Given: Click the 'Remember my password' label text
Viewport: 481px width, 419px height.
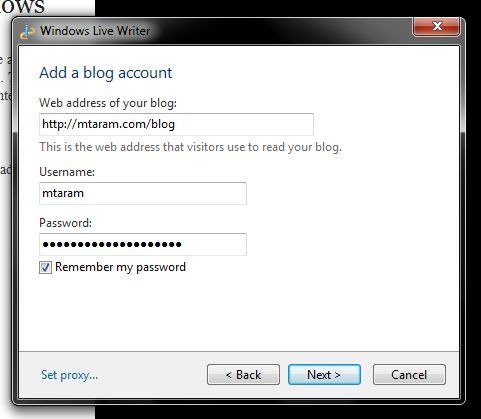Looking at the screenshot, I should [120, 267].
